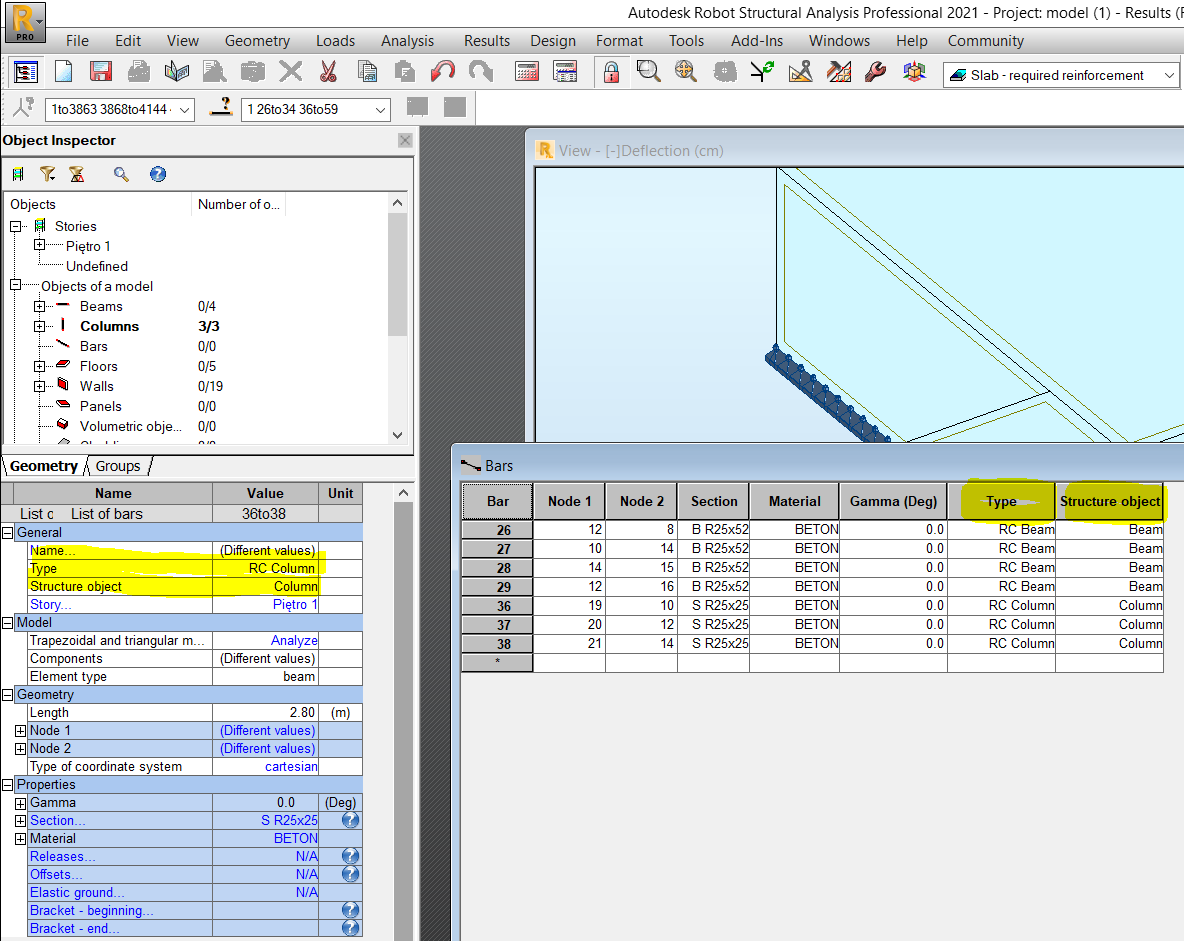1184x941 pixels.
Task: Click the search magnifier in Object Inspector toolbar
Action: point(120,173)
